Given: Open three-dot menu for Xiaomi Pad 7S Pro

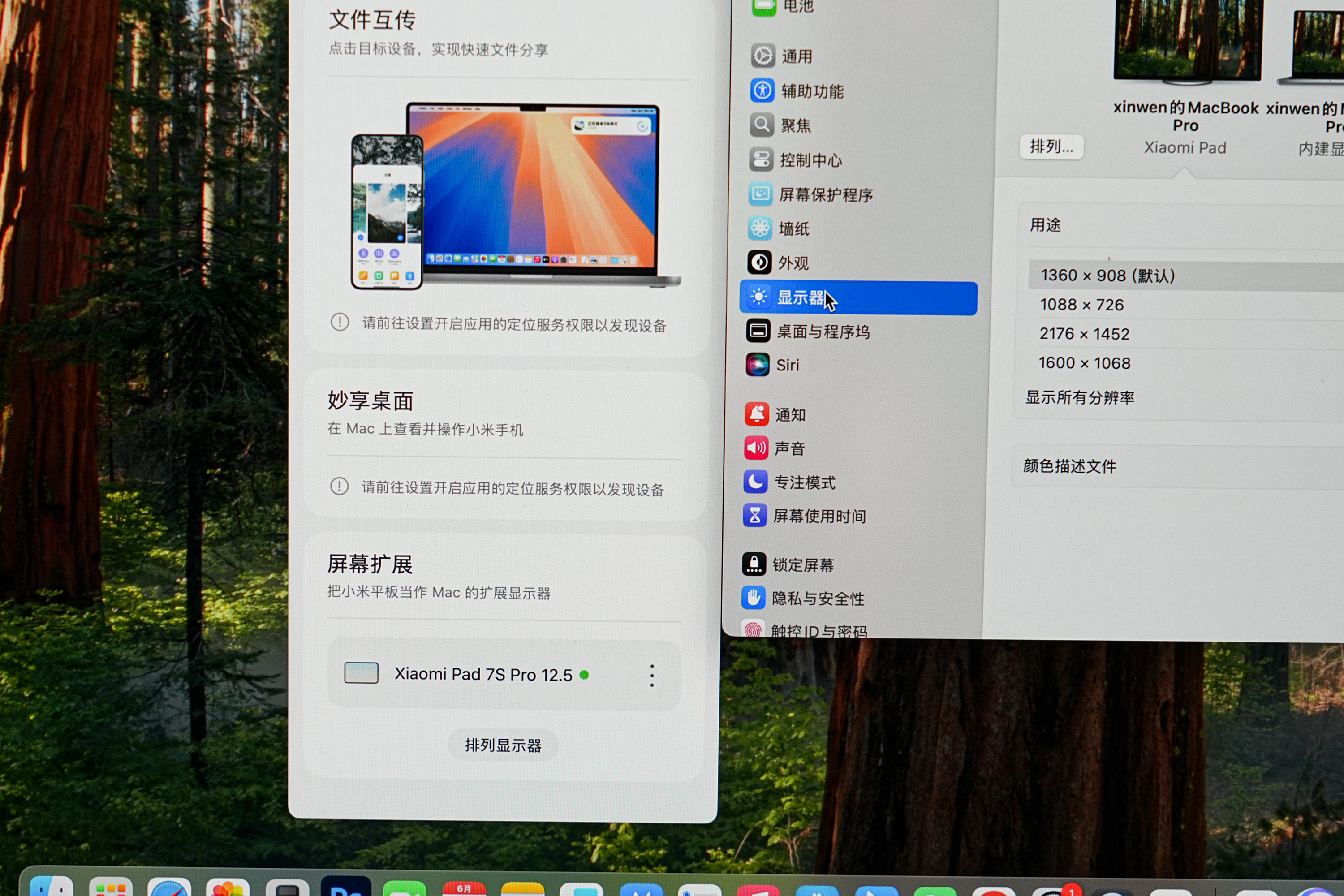Looking at the screenshot, I should tap(652, 676).
